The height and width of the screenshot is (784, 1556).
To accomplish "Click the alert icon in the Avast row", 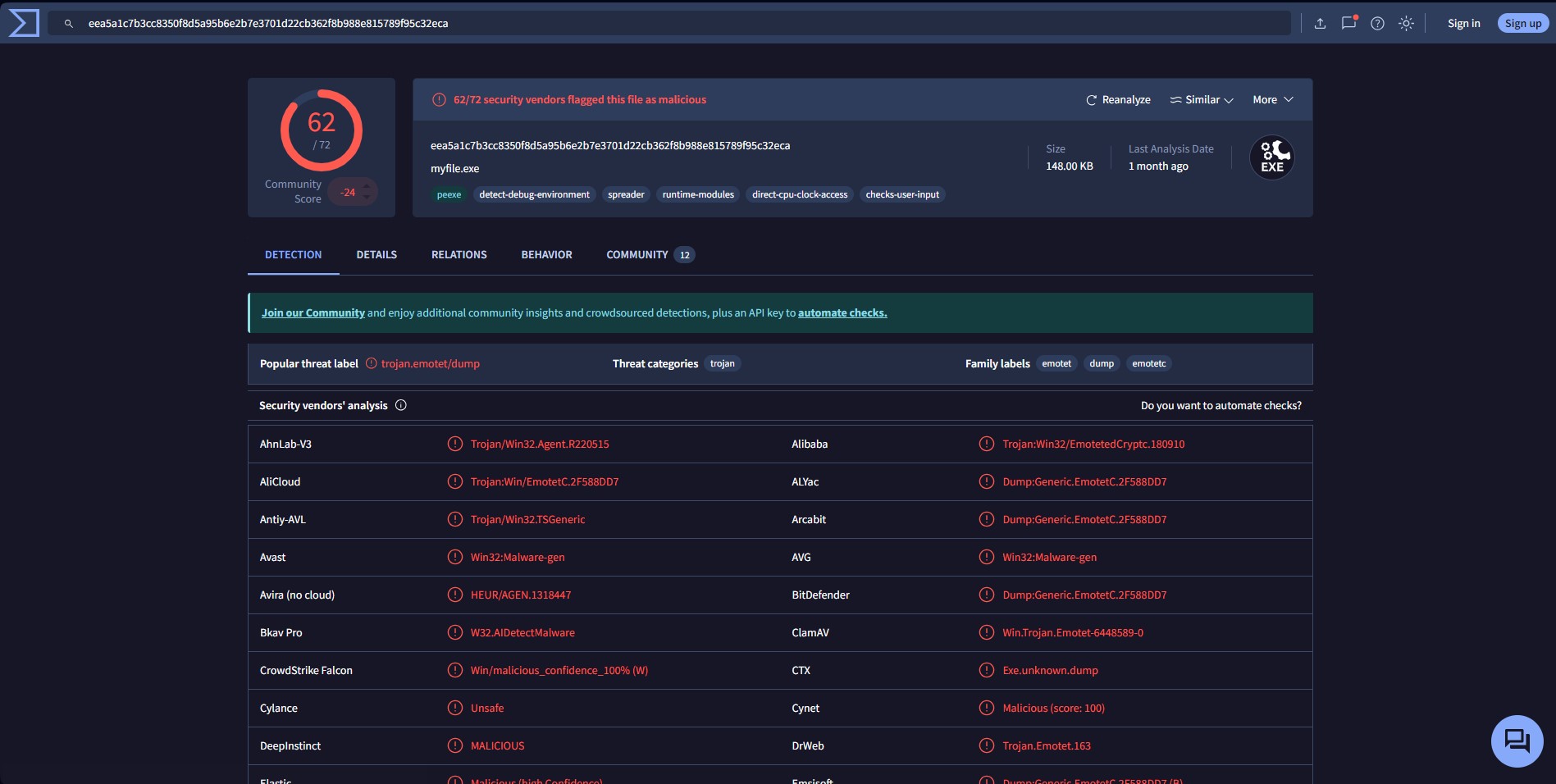I will click(455, 557).
